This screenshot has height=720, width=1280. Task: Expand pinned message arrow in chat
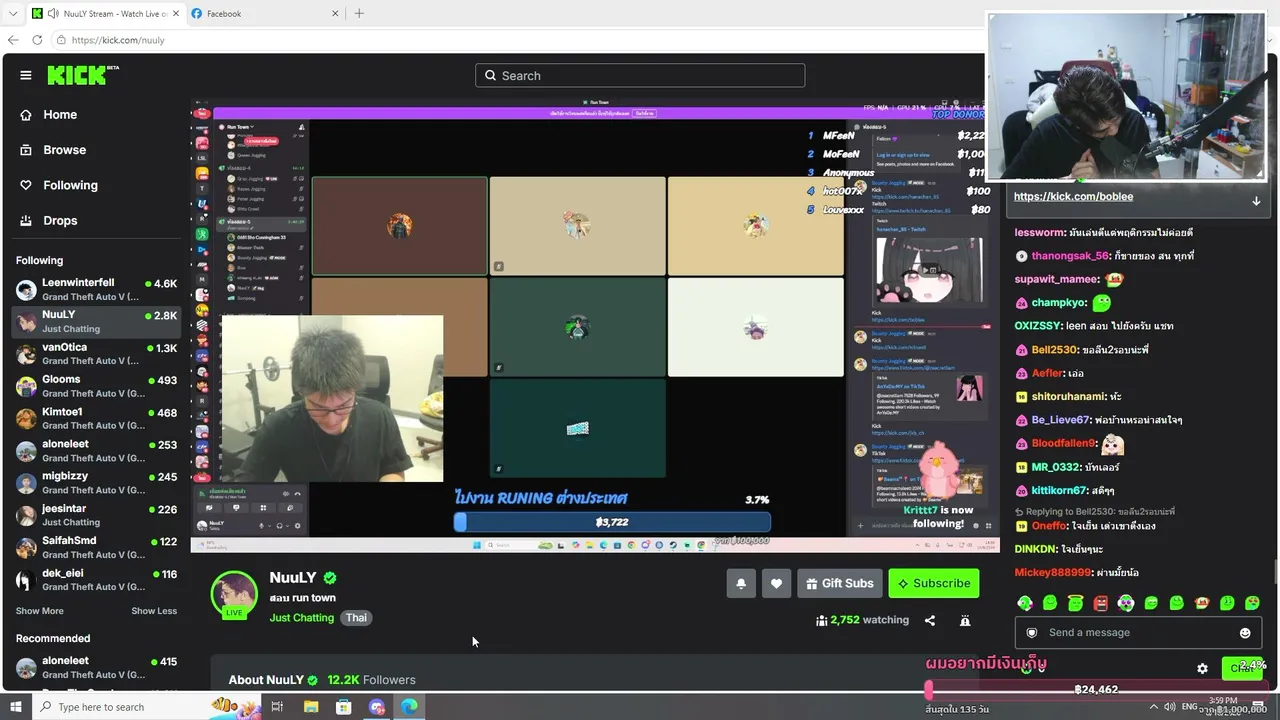[x=1256, y=200]
